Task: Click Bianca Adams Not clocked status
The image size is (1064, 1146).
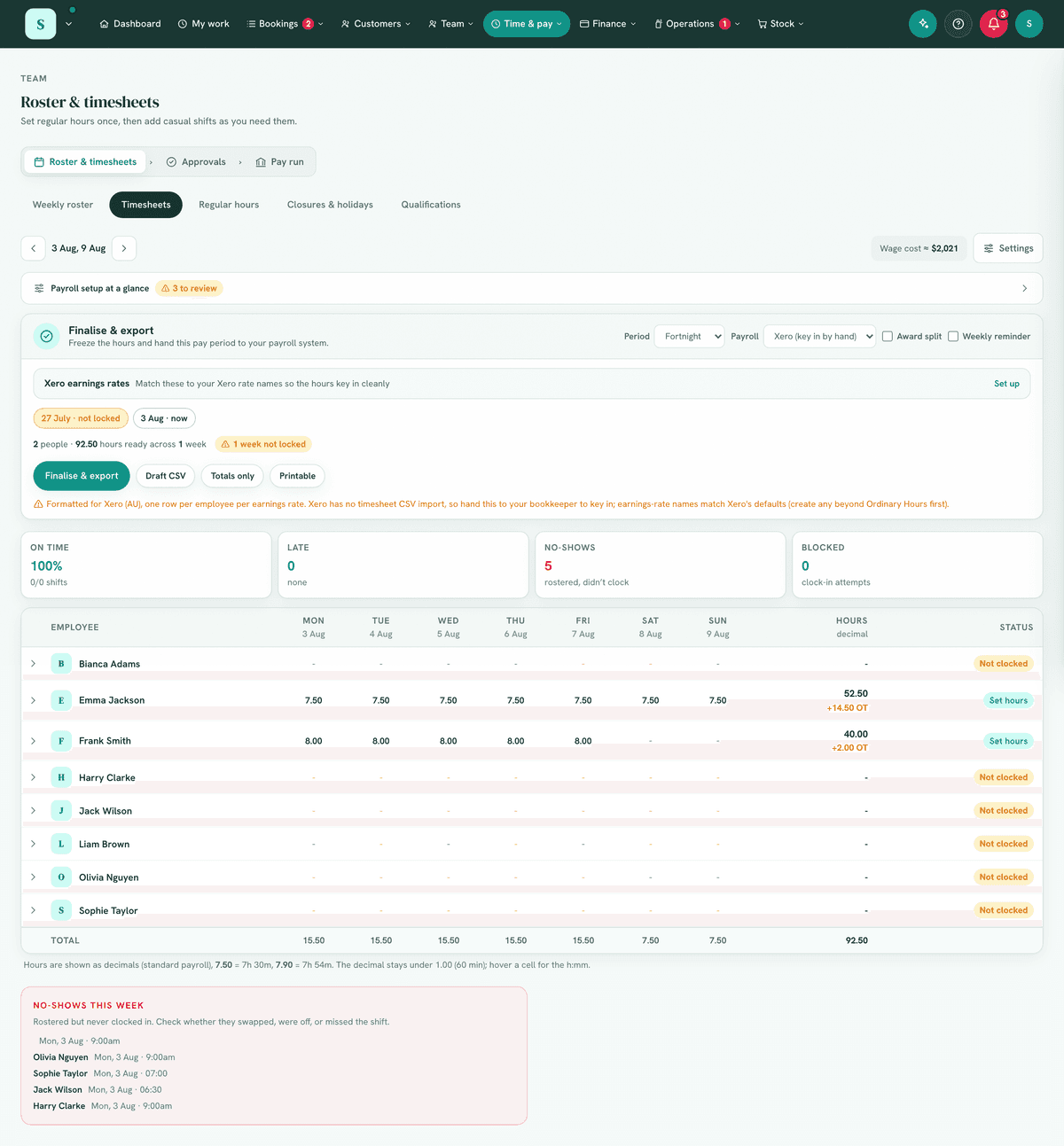Action: coord(1004,664)
